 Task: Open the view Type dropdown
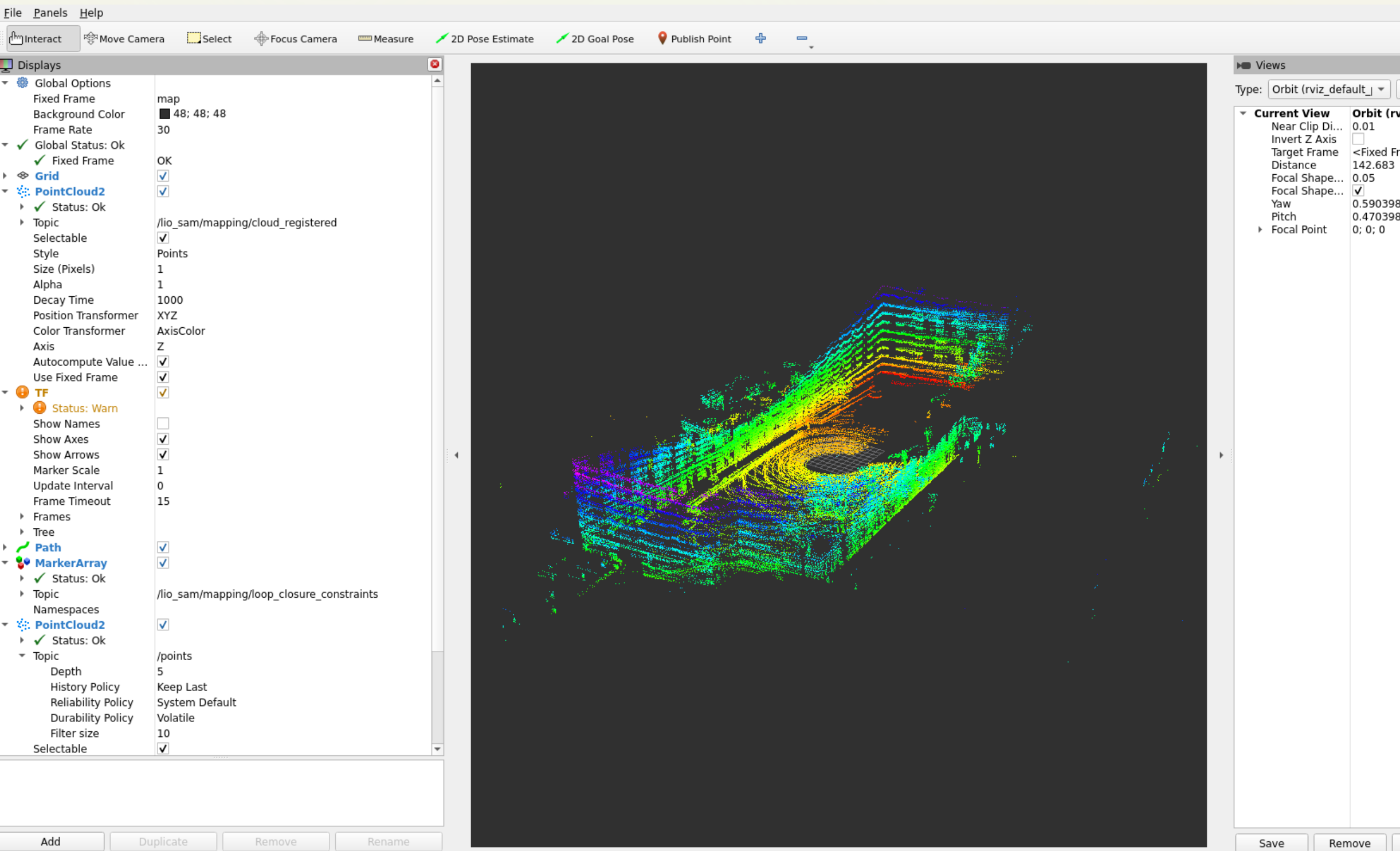[x=1328, y=89]
